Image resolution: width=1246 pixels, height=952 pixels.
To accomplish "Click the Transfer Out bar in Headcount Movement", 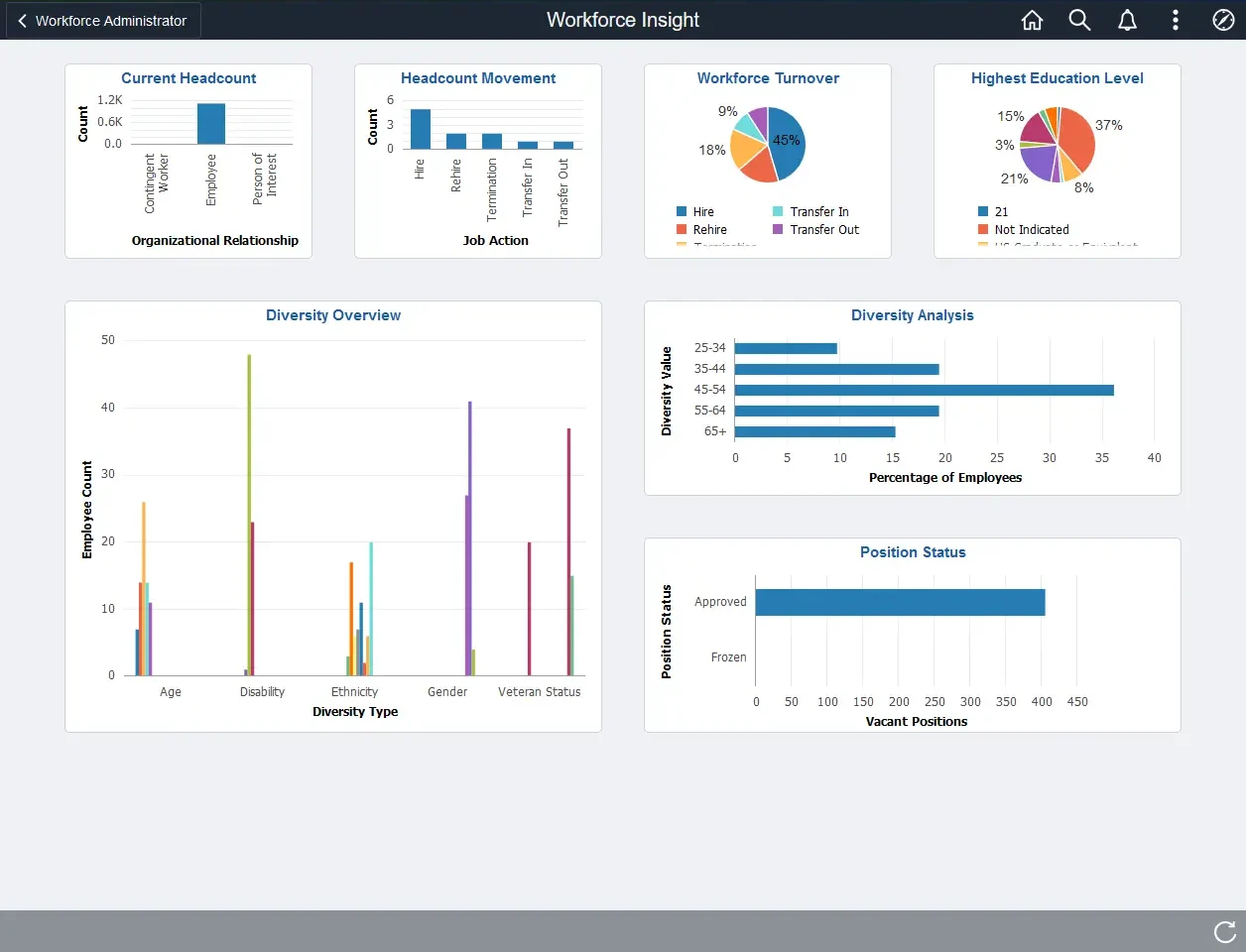I will point(563,145).
